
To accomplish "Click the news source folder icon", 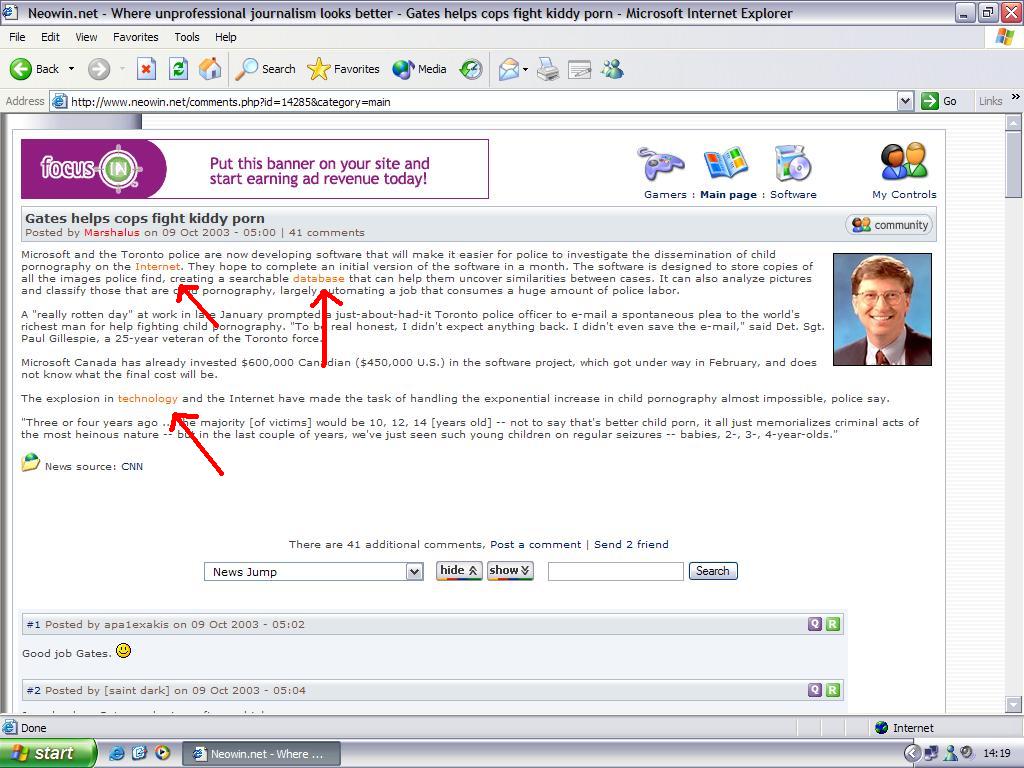I will click(x=30, y=462).
